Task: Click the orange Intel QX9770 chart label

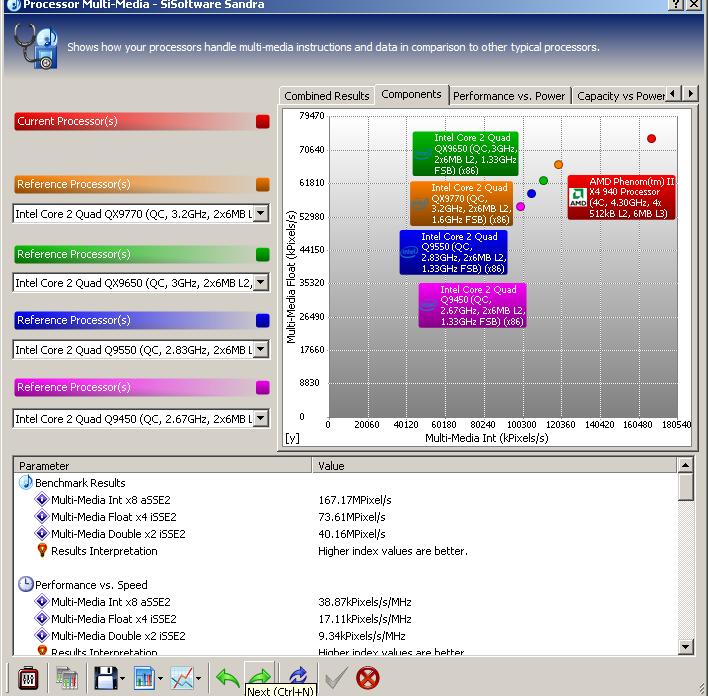Action: (461, 203)
